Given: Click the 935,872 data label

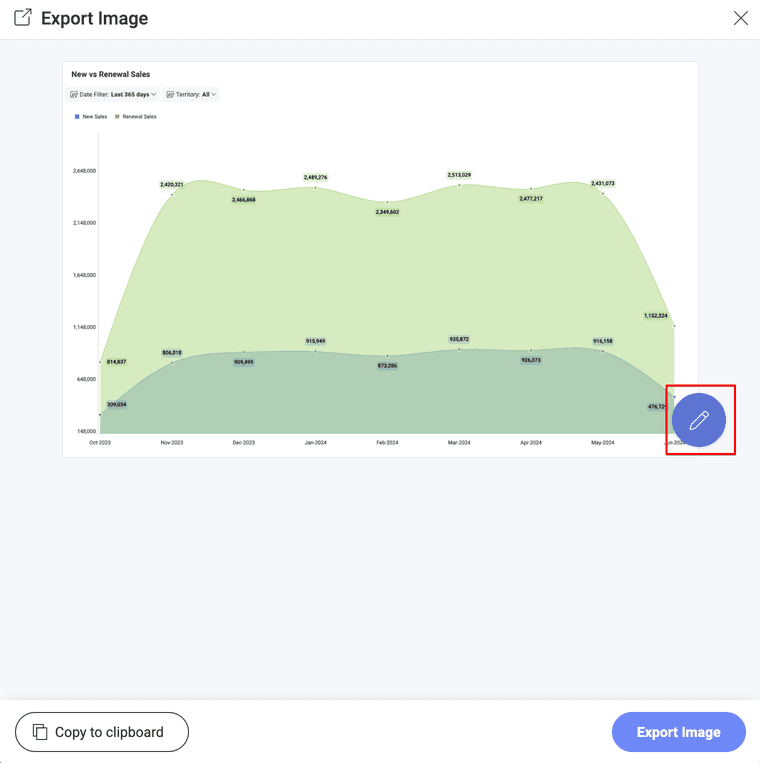Looking at the screenshot, I should (x=459, y=339).
